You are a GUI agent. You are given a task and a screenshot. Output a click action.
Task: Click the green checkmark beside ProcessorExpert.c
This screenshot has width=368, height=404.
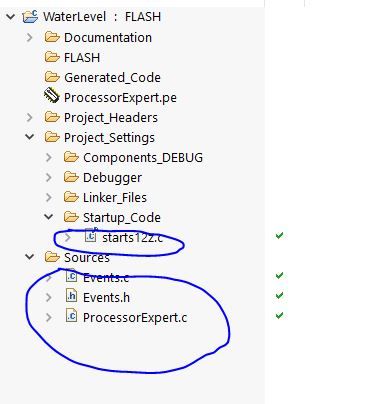click(279, 315)
